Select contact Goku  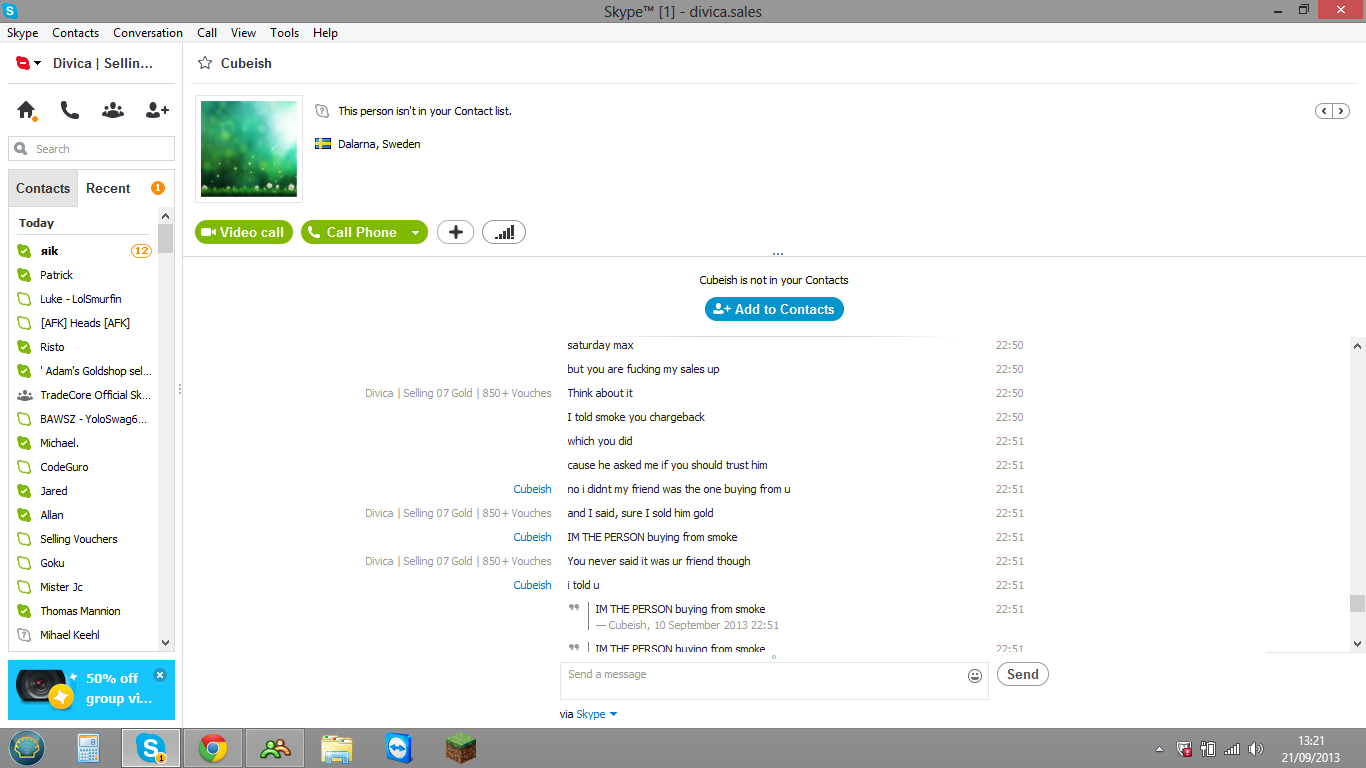(84, 563)
